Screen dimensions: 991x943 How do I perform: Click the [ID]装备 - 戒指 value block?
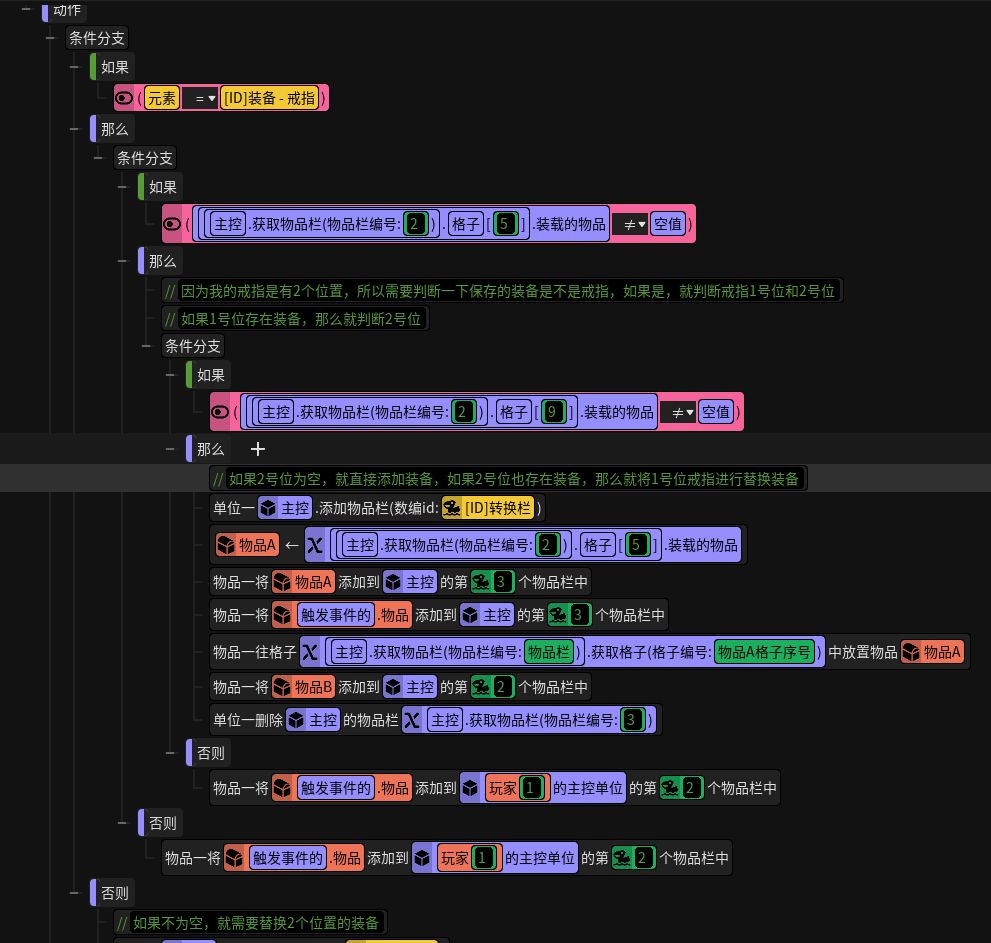pyautogui.click(x=269, y=98)
